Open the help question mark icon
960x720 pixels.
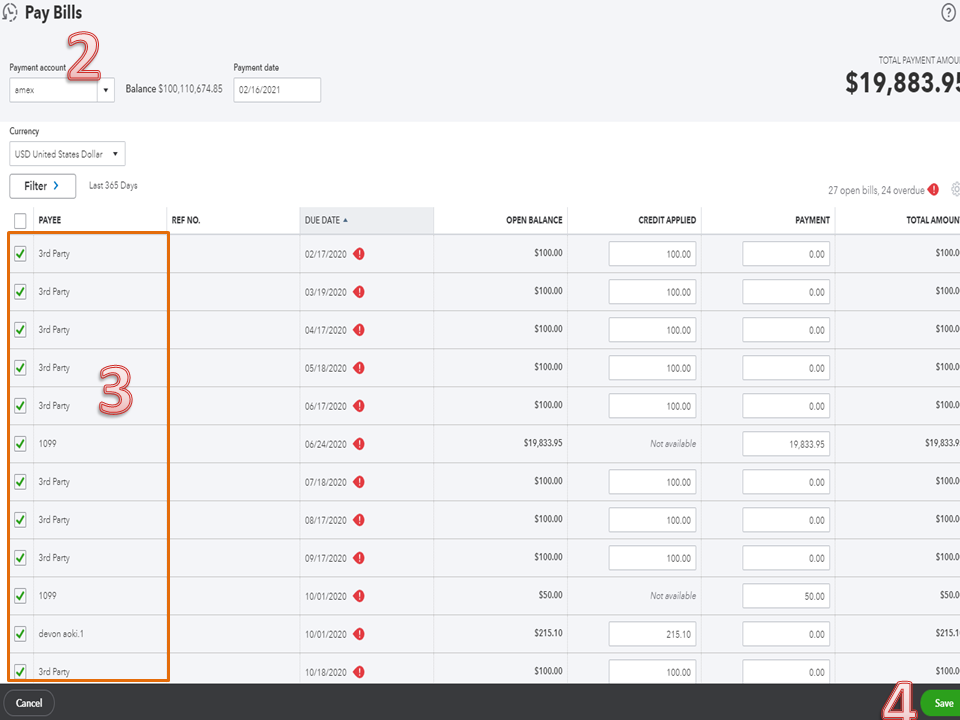point(948,13)
